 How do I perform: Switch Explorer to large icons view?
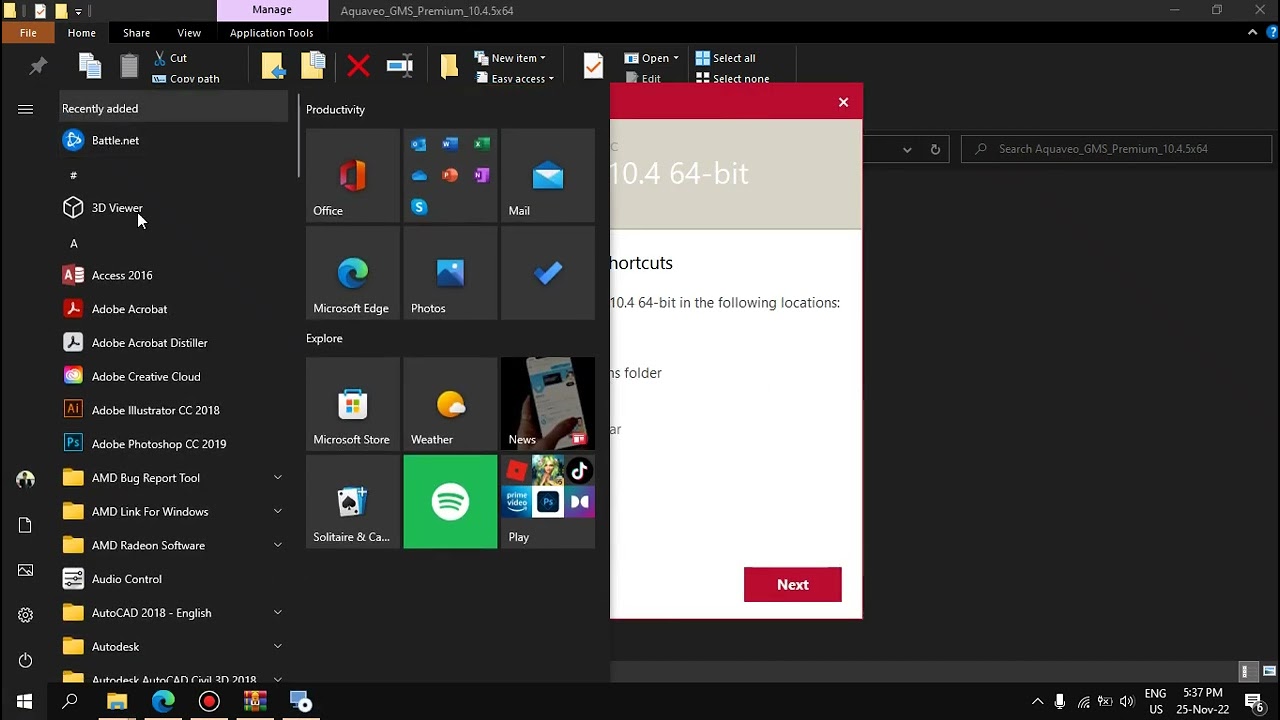tap(1269, 672)
